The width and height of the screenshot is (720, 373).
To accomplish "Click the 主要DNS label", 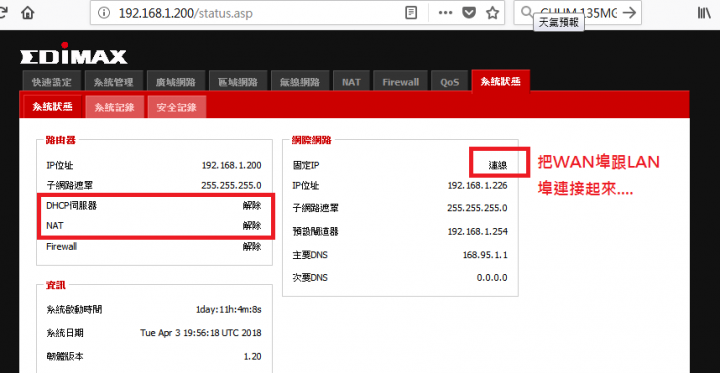I will point(310,254).
